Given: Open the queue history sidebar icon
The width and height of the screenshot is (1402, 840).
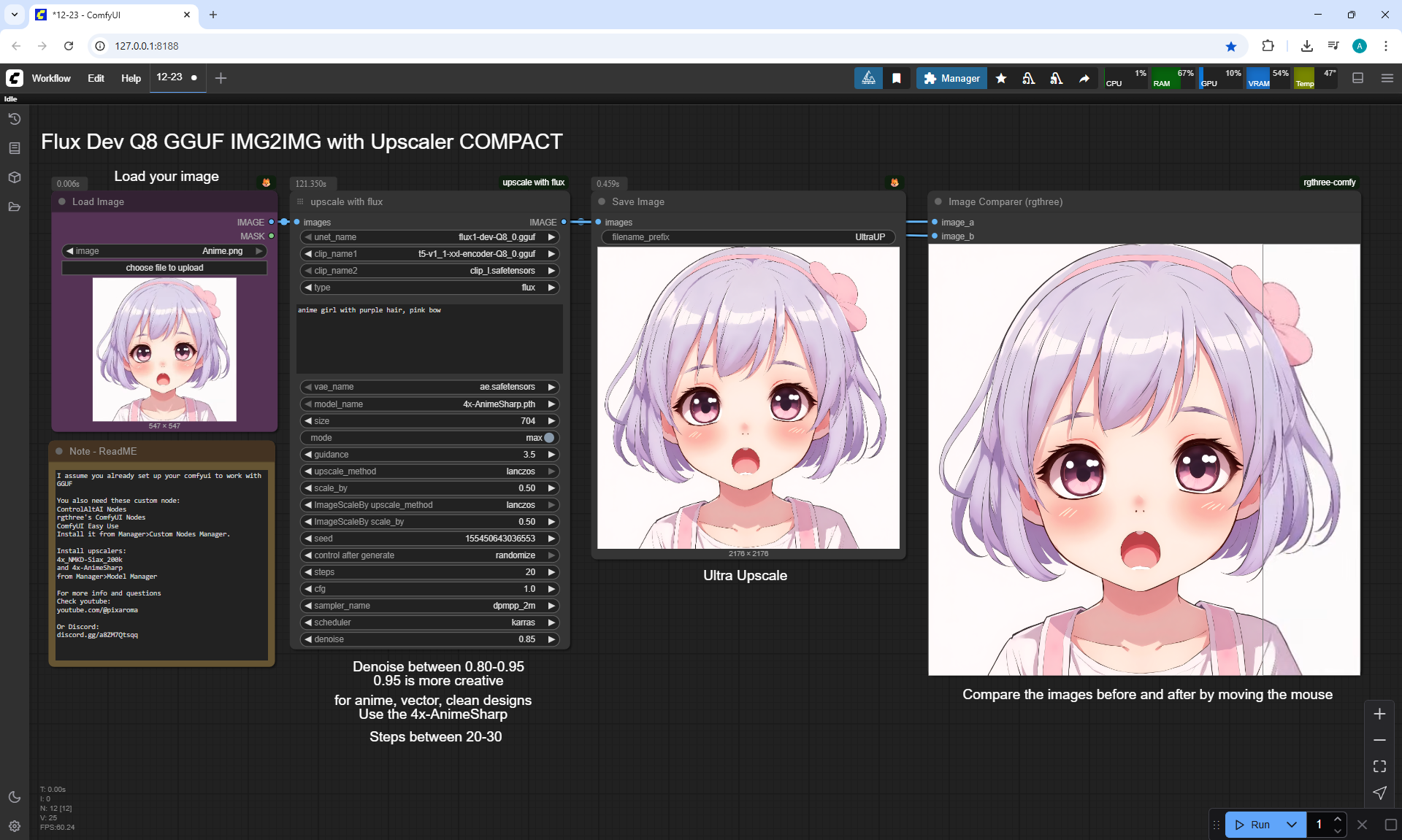Looking at the screenshot, I should tap(15, 119).
